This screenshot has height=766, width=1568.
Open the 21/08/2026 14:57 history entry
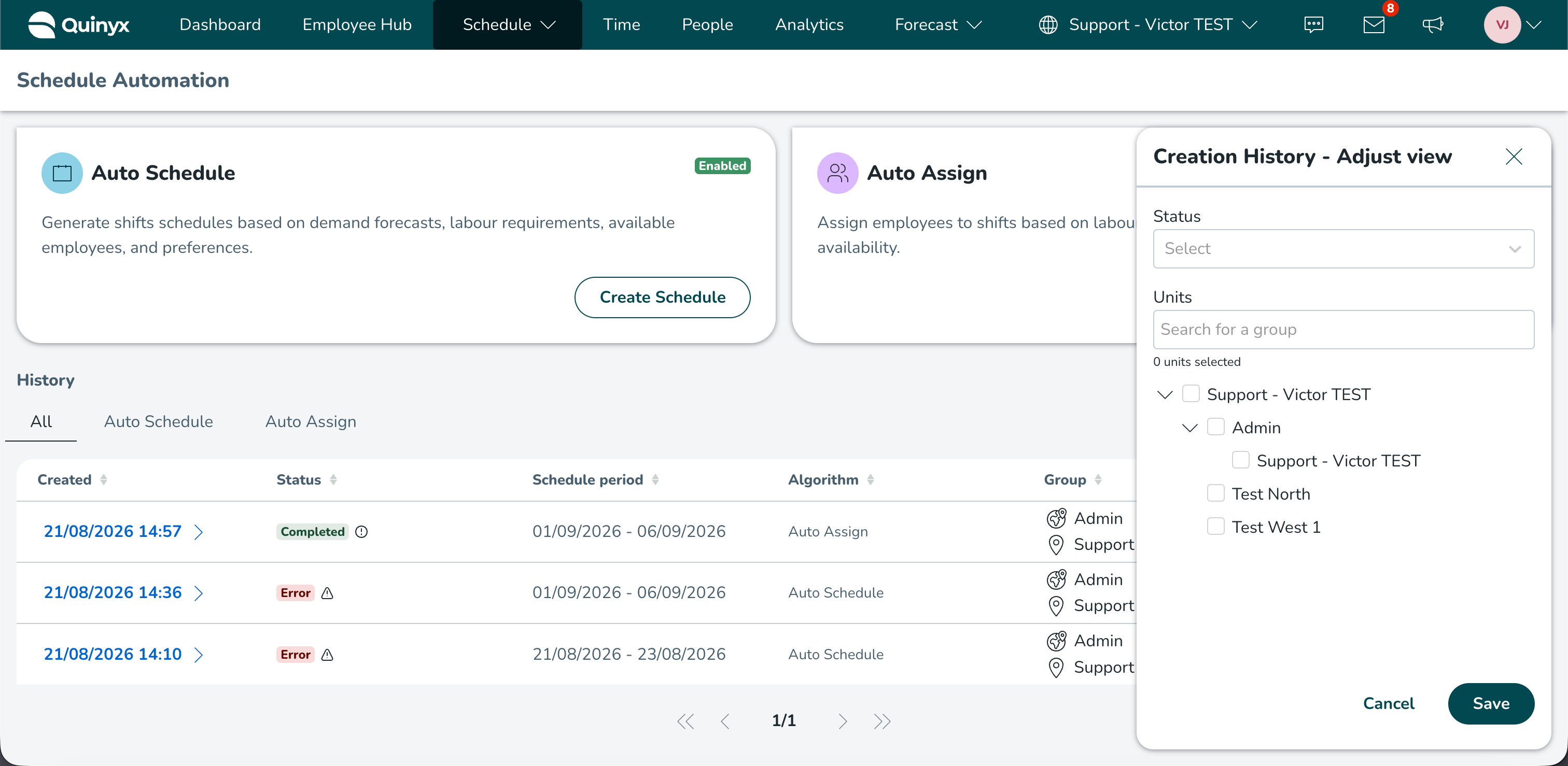pyautogui.click(x=113, y=532)
